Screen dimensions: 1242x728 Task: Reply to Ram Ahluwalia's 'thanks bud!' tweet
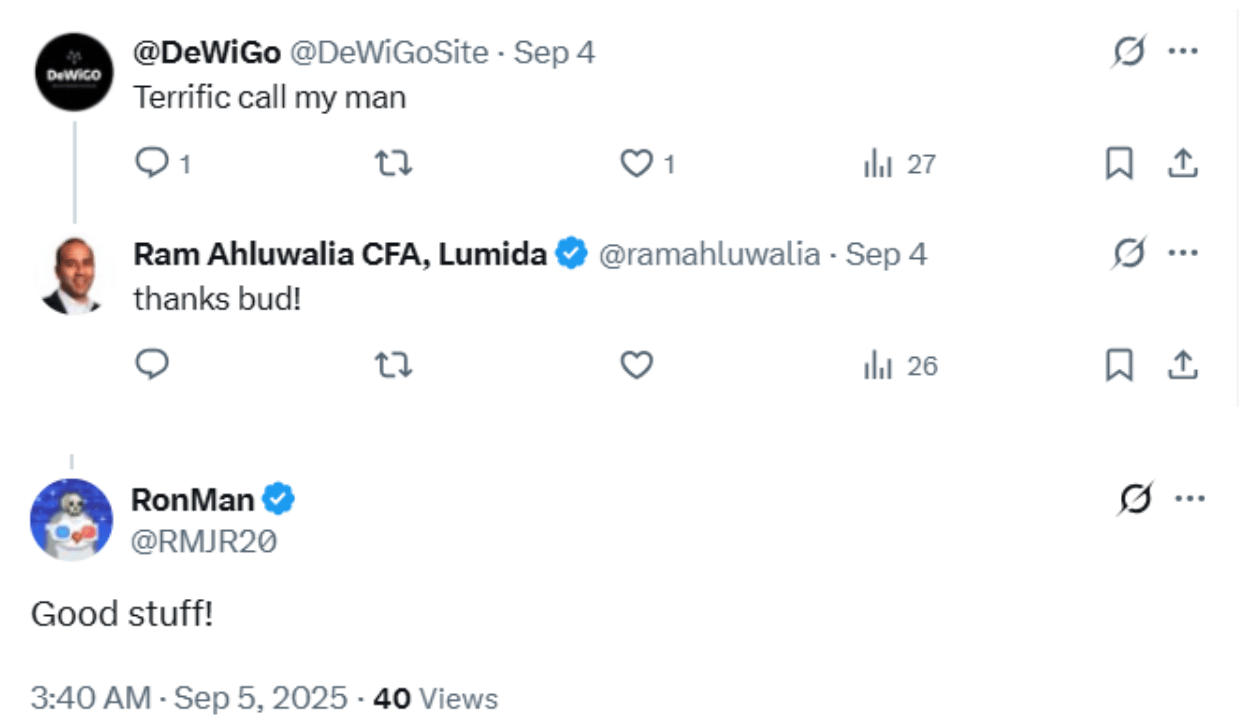152,366
